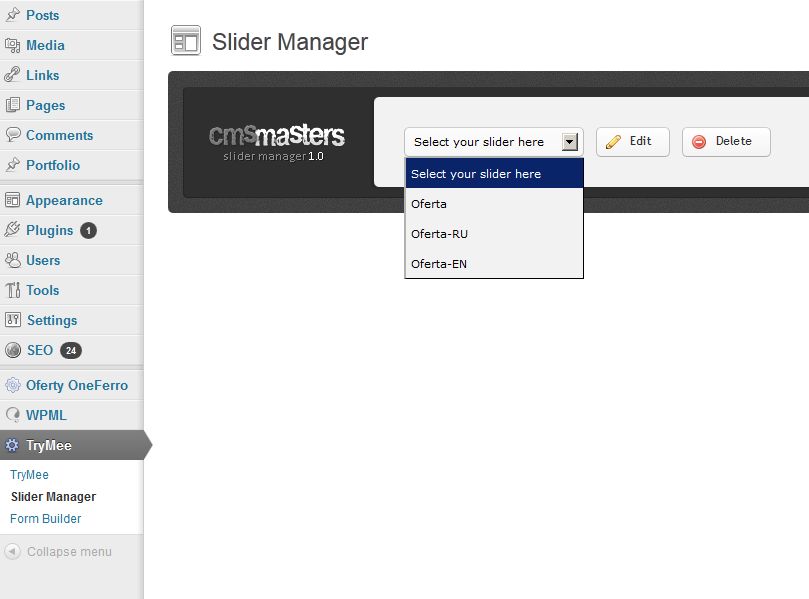Click the Media icon in sidebar

pyautogui.click(x=12, y=45)
